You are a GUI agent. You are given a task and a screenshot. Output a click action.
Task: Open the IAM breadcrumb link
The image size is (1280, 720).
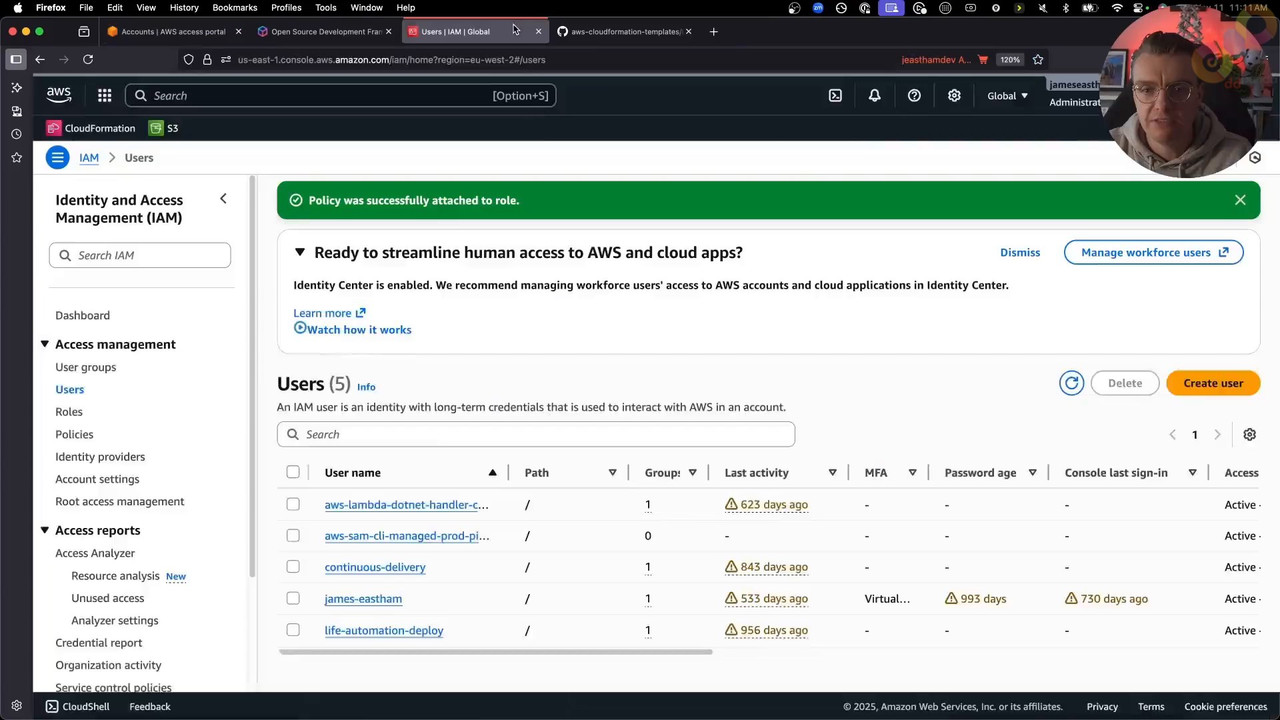89,157
